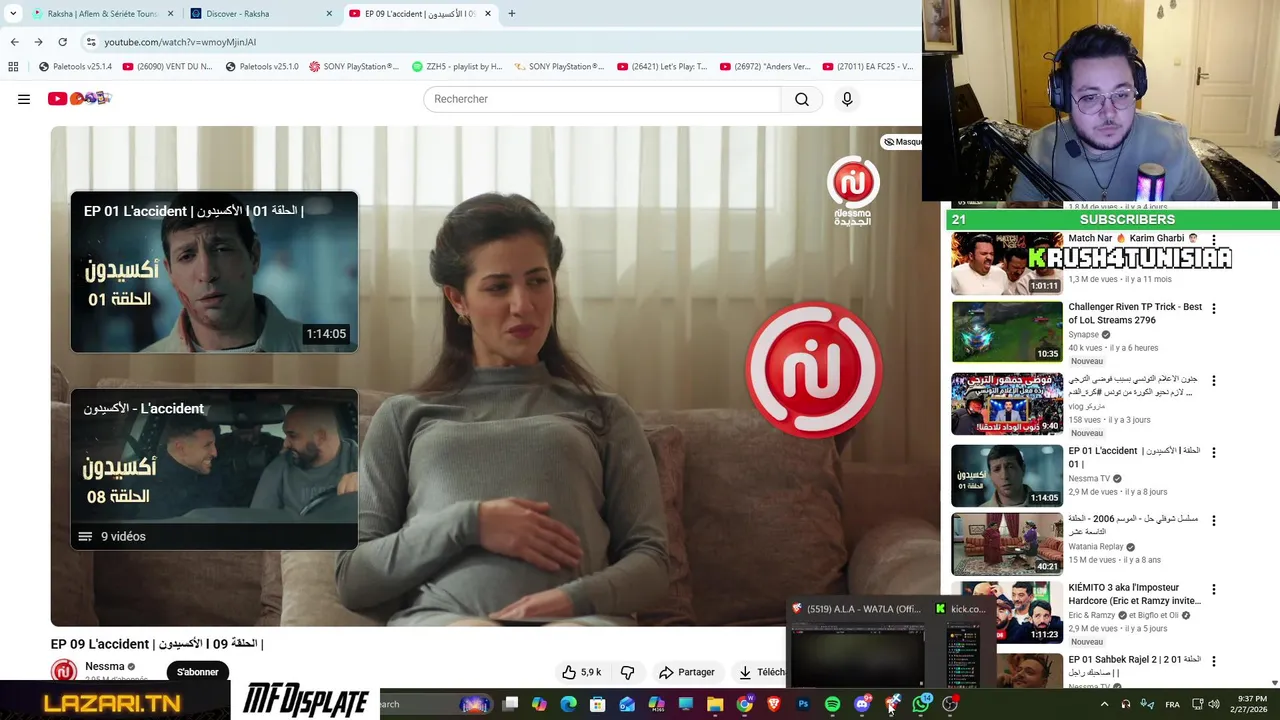Open the YouTube guide hamburger menu
Viewport: 1280px width, 720px height.
24,99
